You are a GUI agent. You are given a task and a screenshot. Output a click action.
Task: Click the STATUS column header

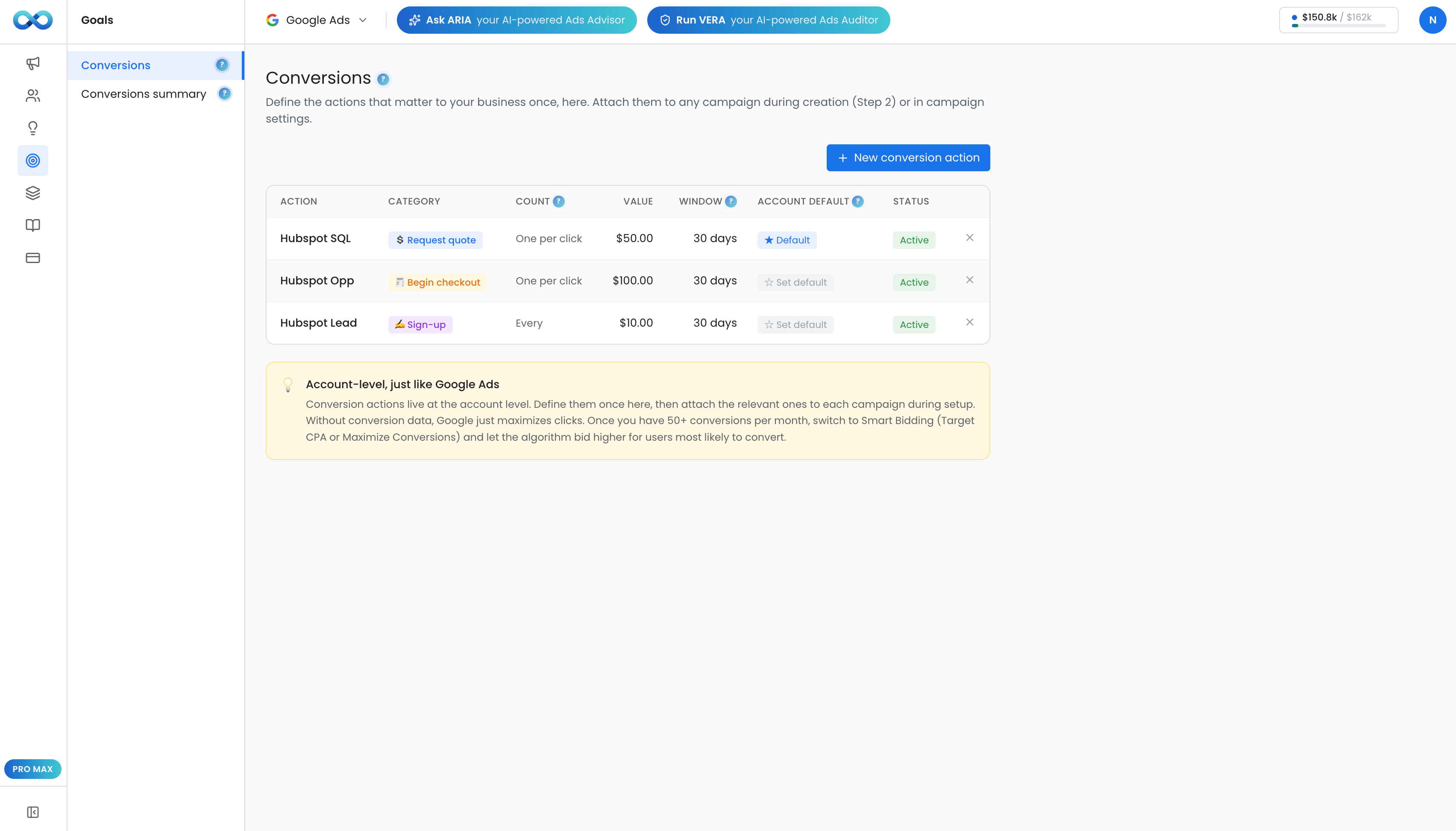tap(911, 202)
